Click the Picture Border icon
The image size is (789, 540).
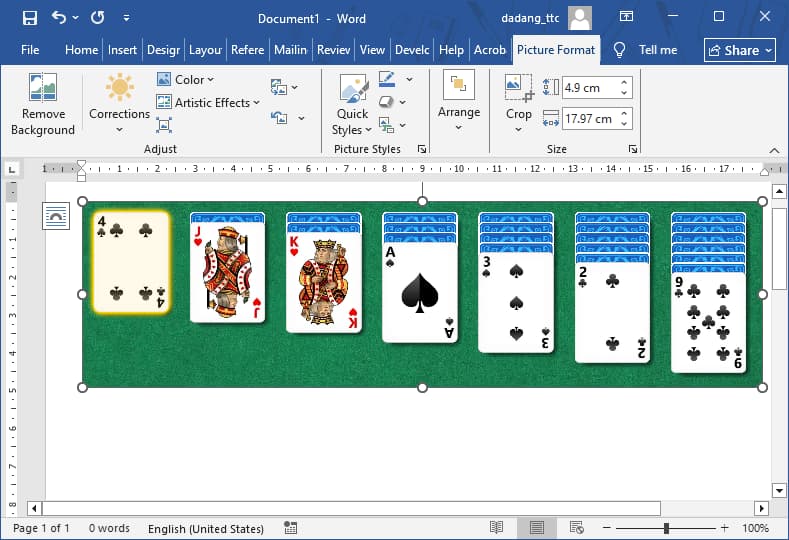click(387, 79)
